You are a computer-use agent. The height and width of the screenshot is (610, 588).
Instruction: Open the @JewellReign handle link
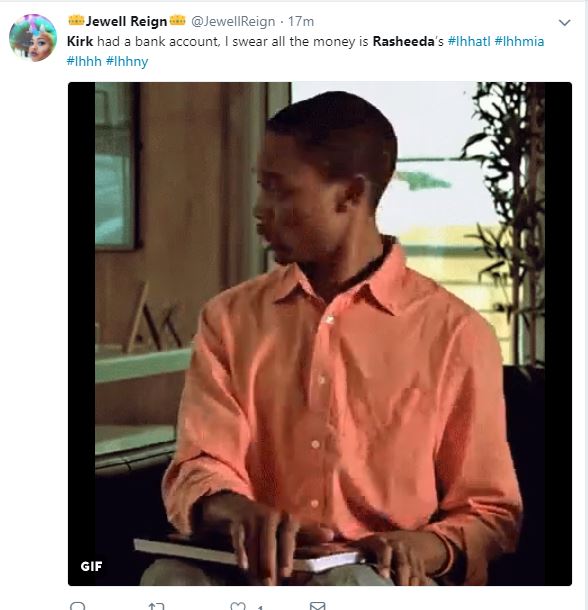[x=233, y=21]
